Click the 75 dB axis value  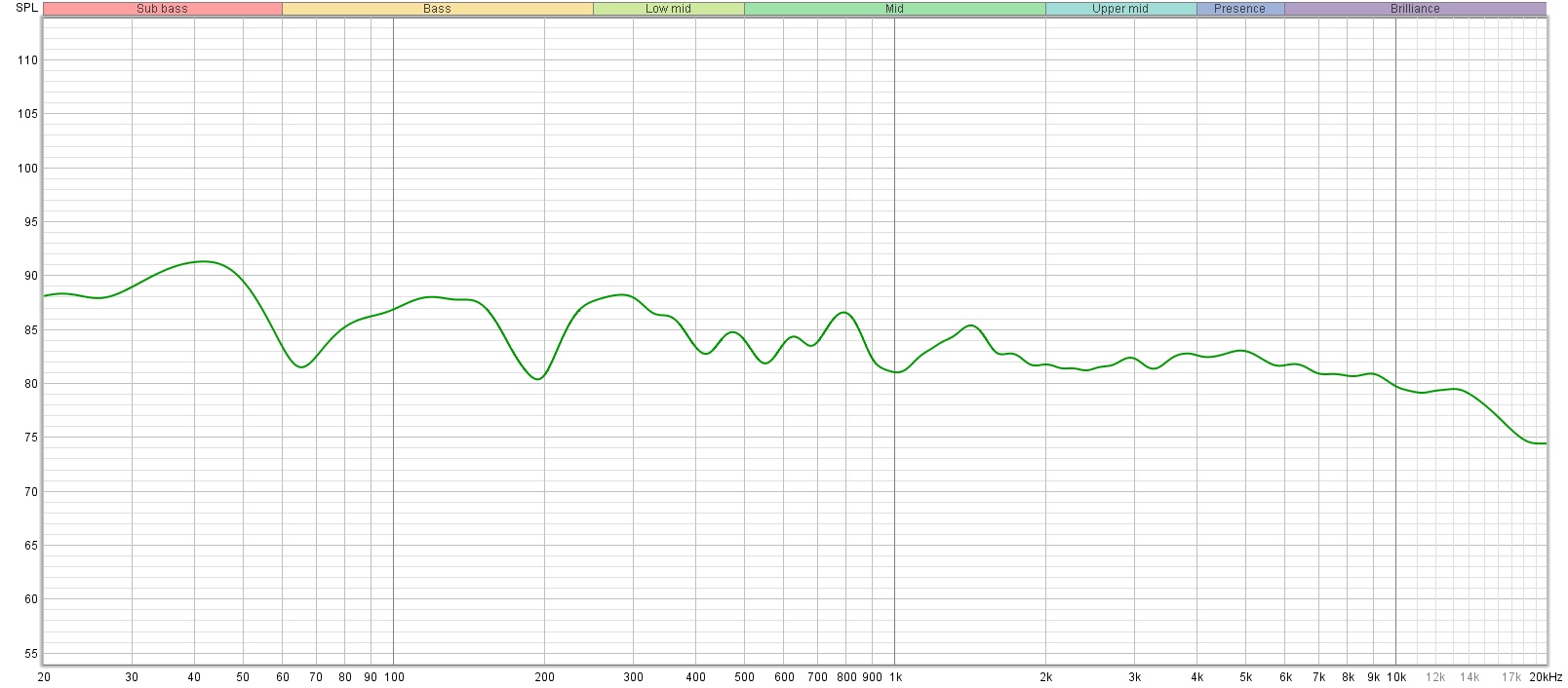click(31, 438)
